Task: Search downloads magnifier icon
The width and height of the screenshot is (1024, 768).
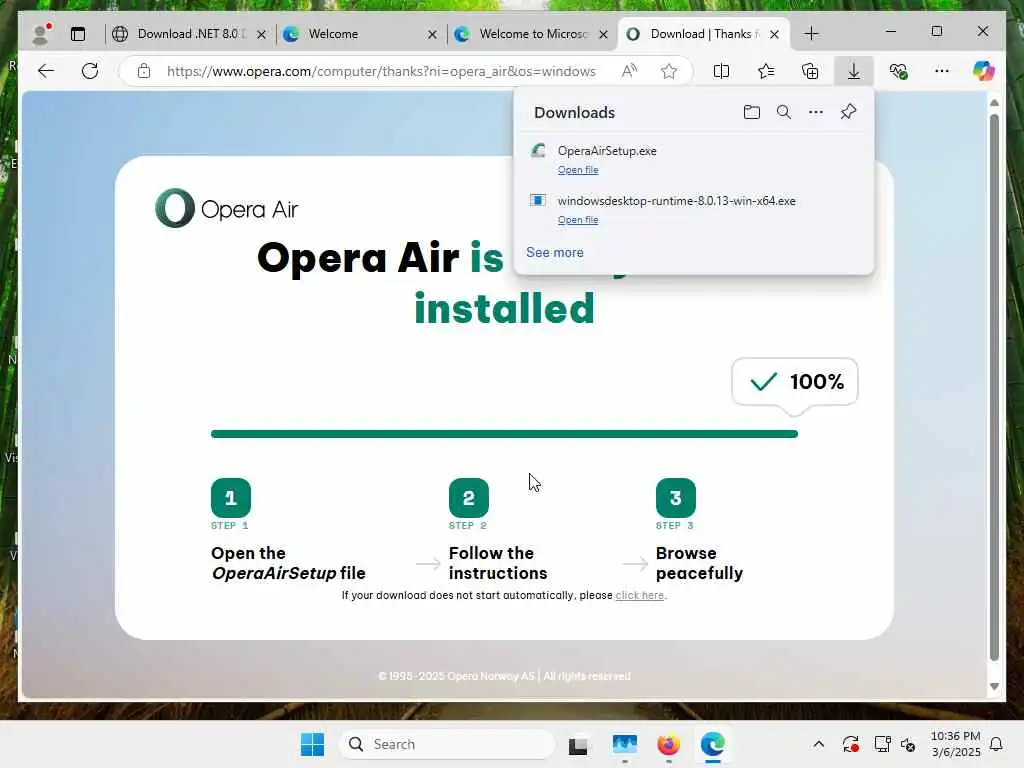Action: tap(784, 112)
